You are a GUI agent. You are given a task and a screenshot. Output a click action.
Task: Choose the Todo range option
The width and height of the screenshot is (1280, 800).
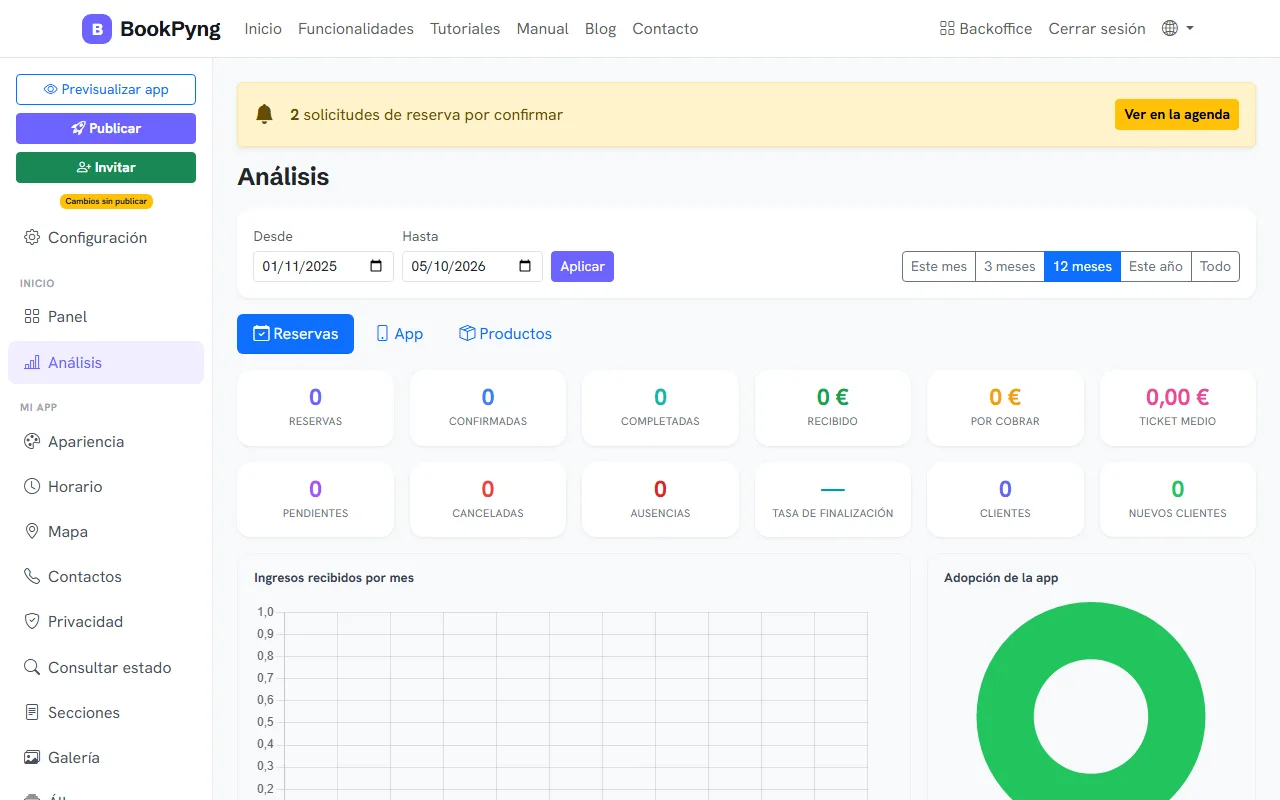tap(1215, 266)
